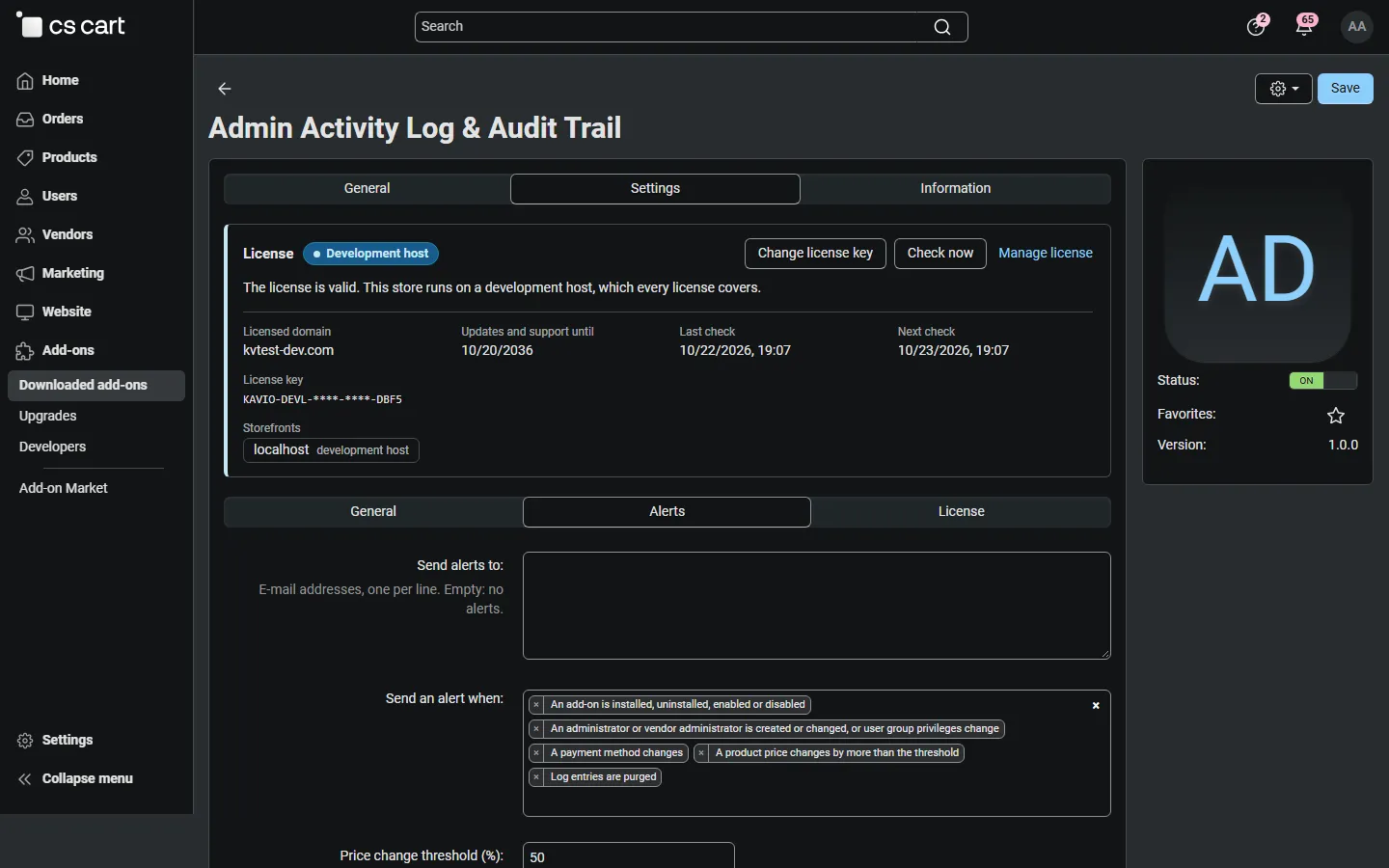This screenshot has width=1389, height=868.
Task: Remove the 'payment method changes' tag
Action: (537, 753)
